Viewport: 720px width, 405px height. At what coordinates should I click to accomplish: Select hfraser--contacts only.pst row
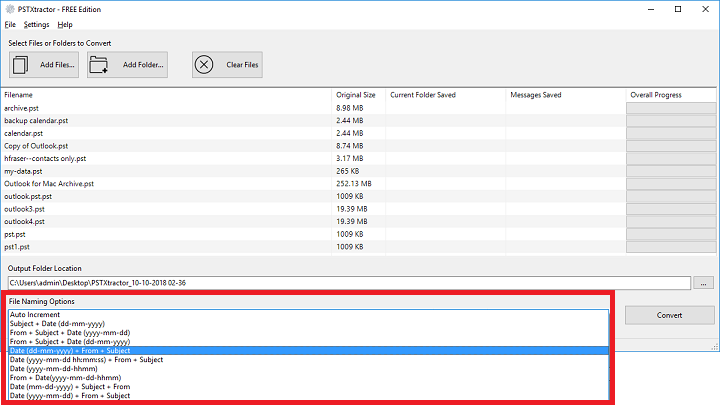coord(359,158)
